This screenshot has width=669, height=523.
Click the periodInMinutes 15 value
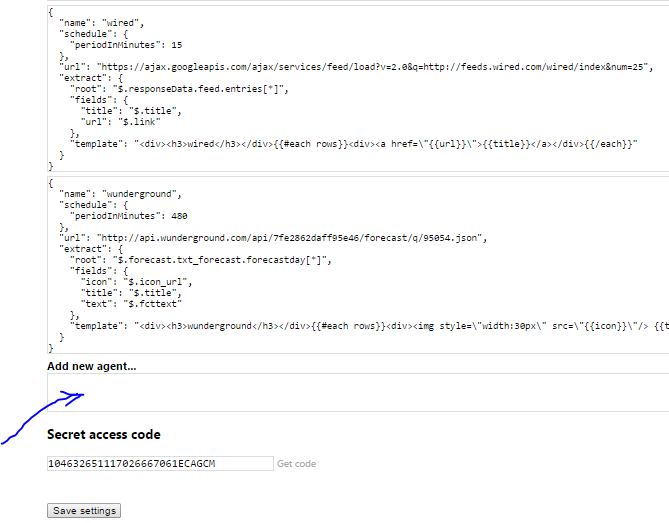[x=177, y=45]
